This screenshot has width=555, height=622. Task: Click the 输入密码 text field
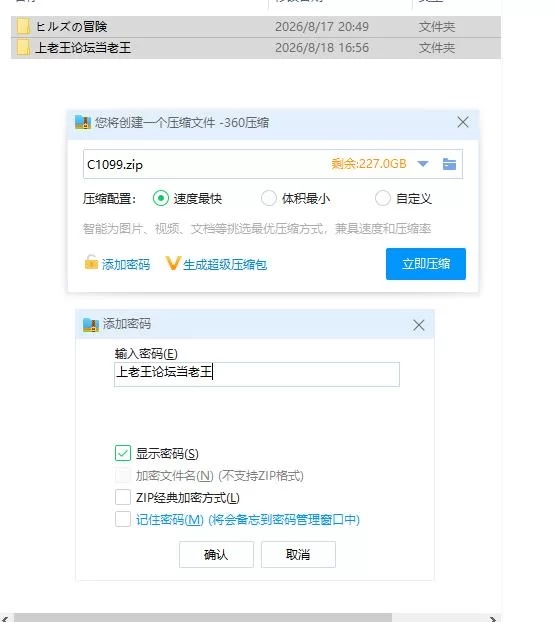click(257, 374)
